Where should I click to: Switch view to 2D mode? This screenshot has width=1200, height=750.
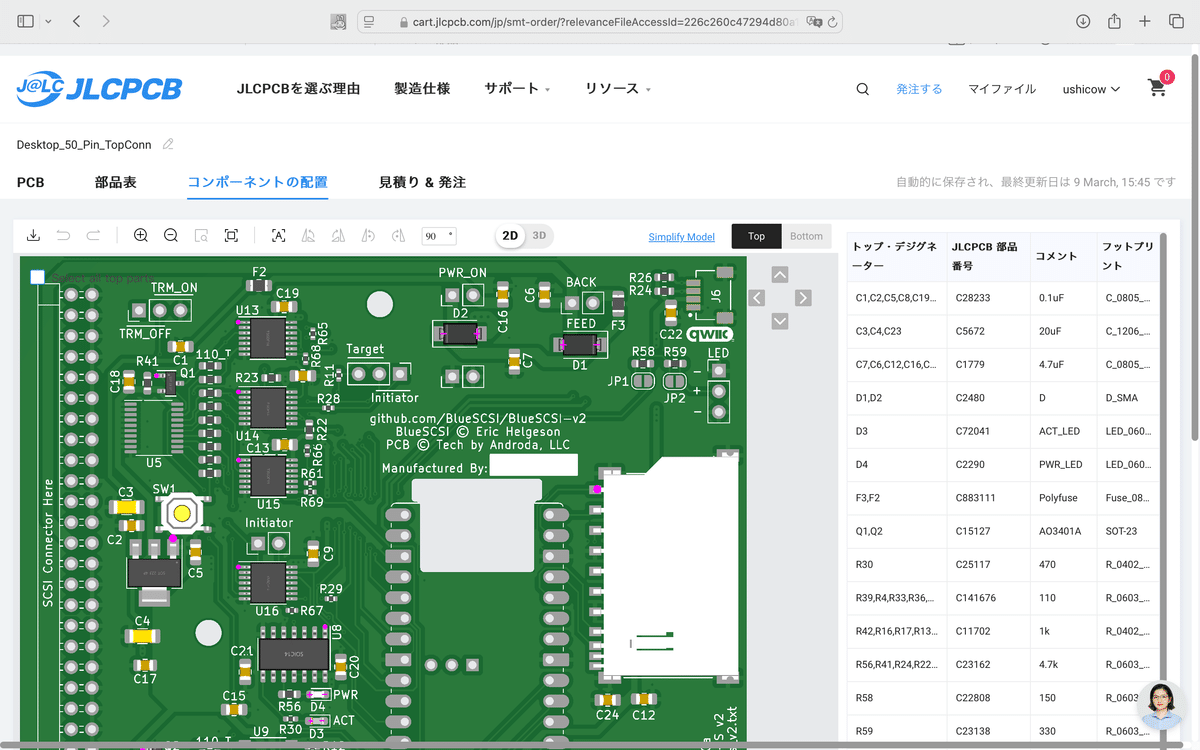coord(510,236)
